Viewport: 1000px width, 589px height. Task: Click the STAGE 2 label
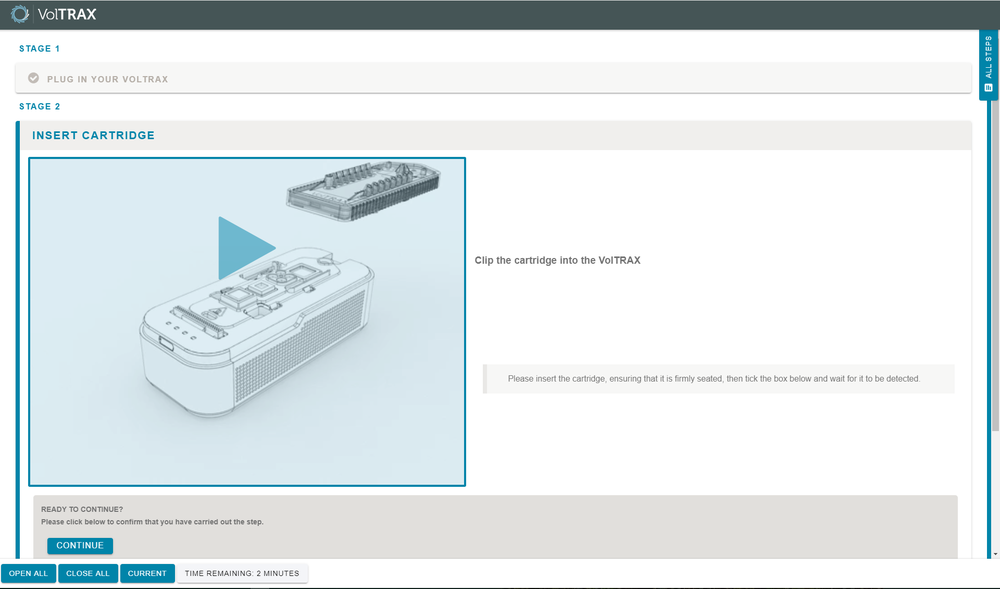tap(40, 106)
